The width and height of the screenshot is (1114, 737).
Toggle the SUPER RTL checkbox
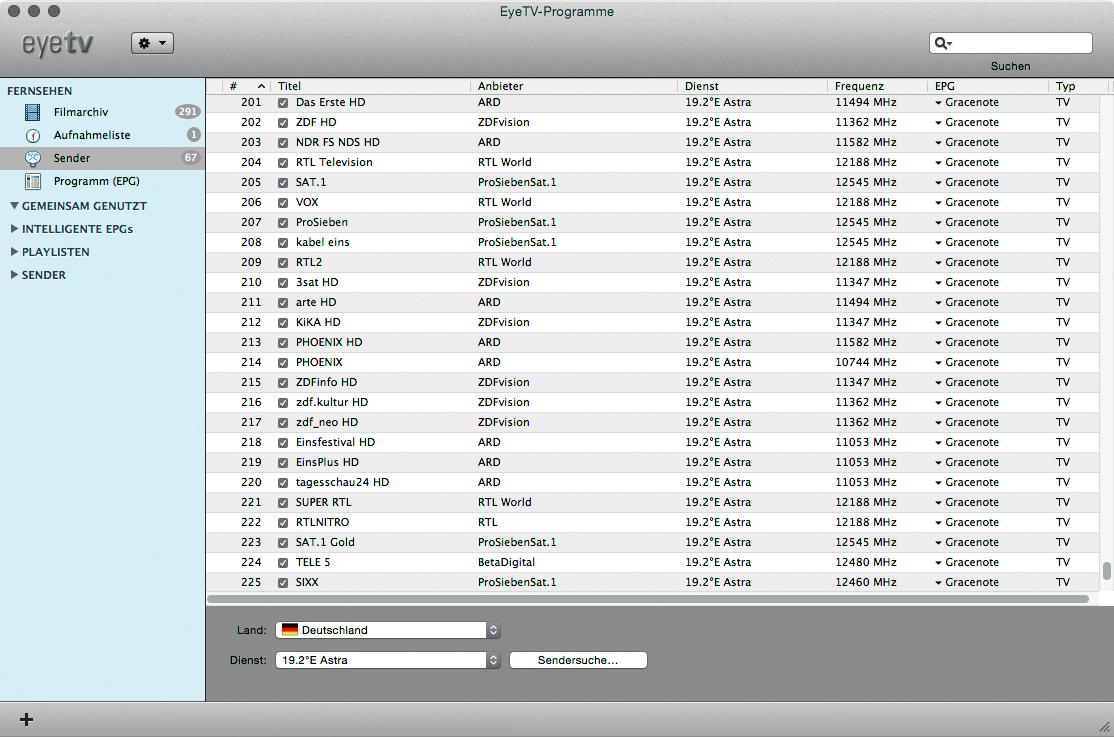283,502
